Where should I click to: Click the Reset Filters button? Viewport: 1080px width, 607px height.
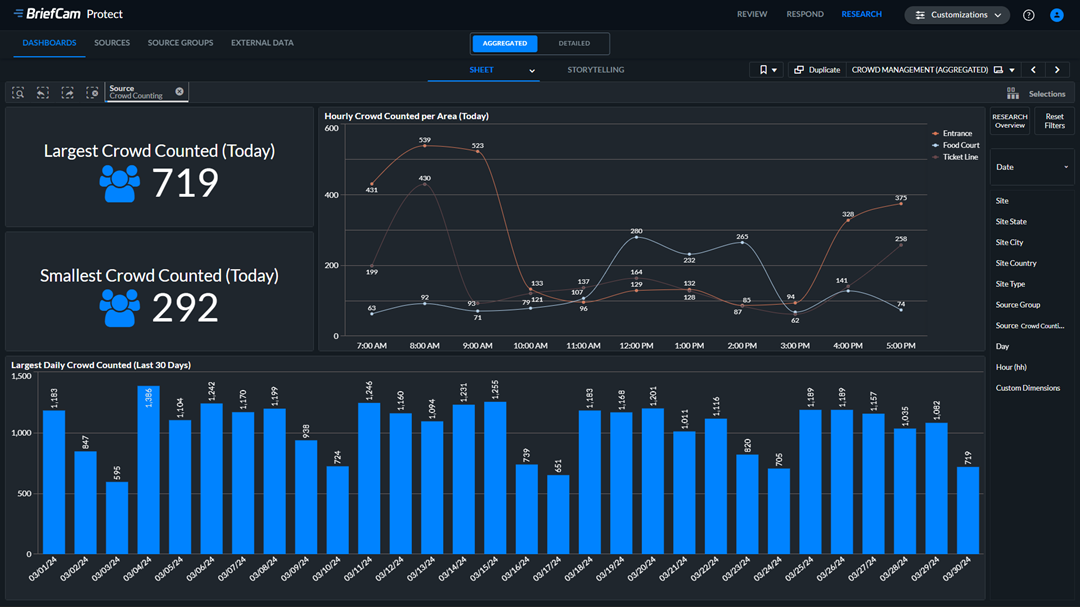(x=1054, y=121)
